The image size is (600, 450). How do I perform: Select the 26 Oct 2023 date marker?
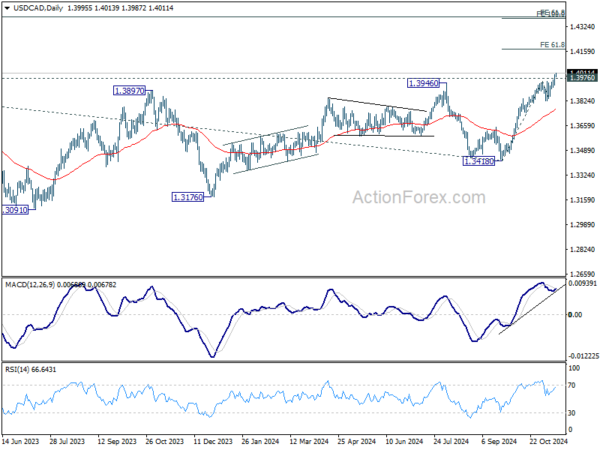point(165,441)
